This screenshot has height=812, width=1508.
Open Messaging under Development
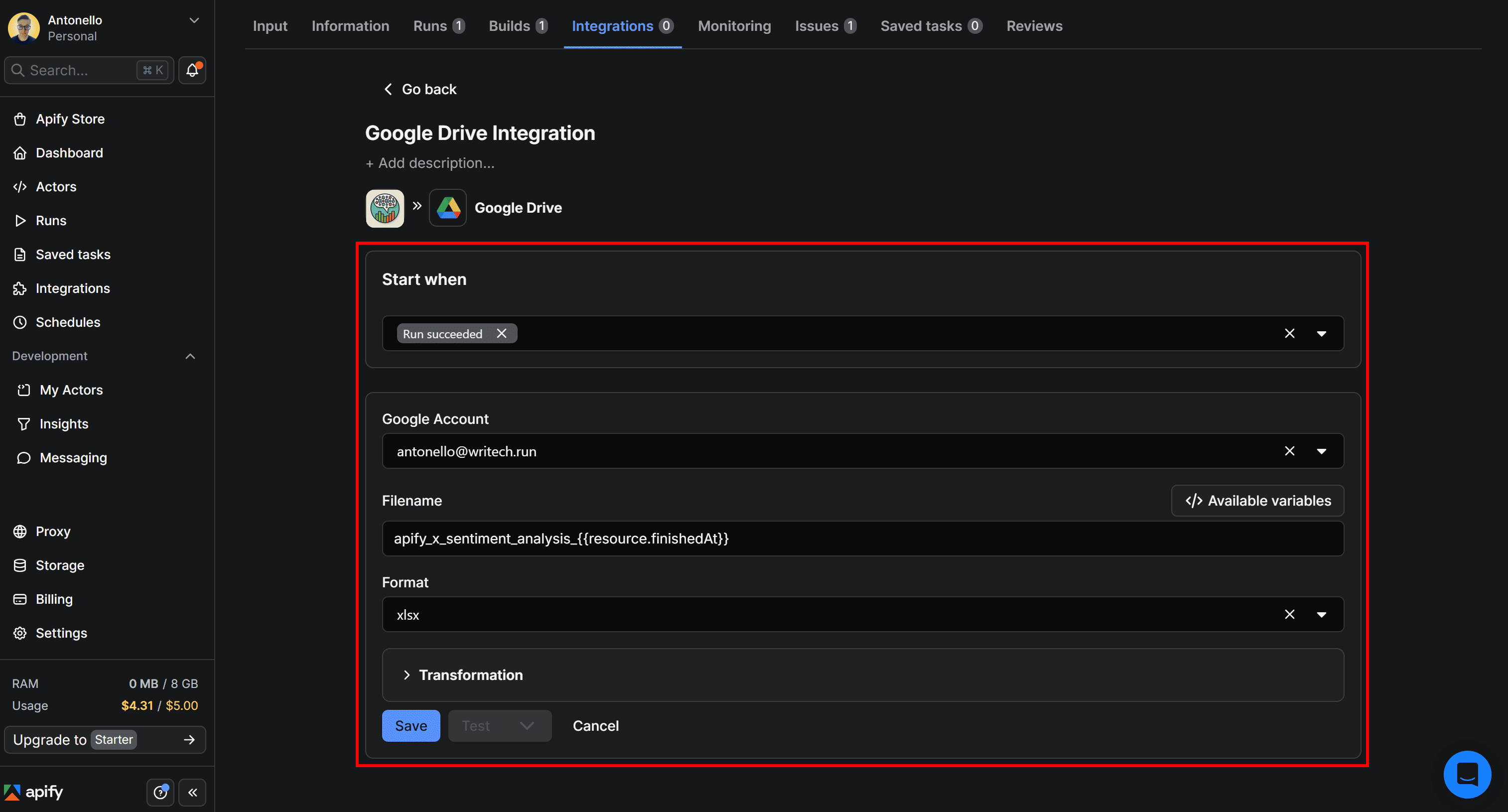pos(73,458)
